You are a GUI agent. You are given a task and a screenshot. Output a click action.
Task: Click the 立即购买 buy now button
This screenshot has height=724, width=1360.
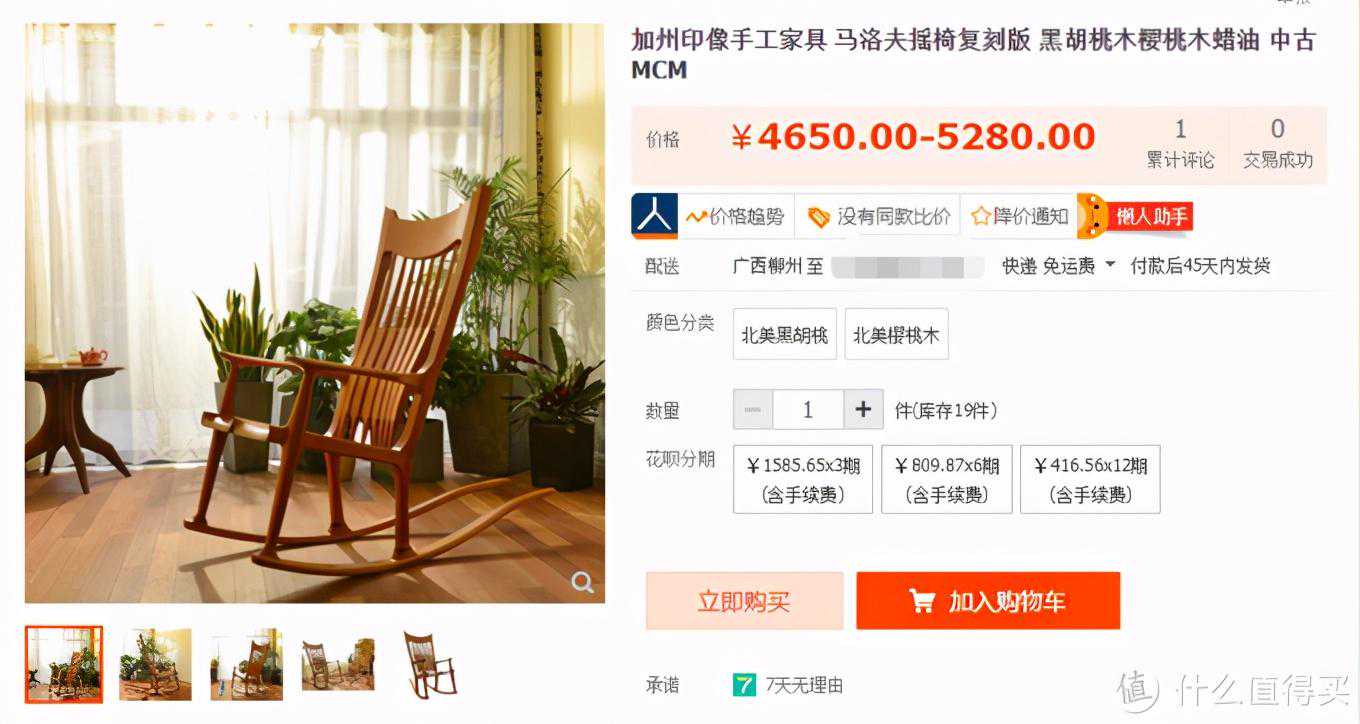tap(744, 601)
